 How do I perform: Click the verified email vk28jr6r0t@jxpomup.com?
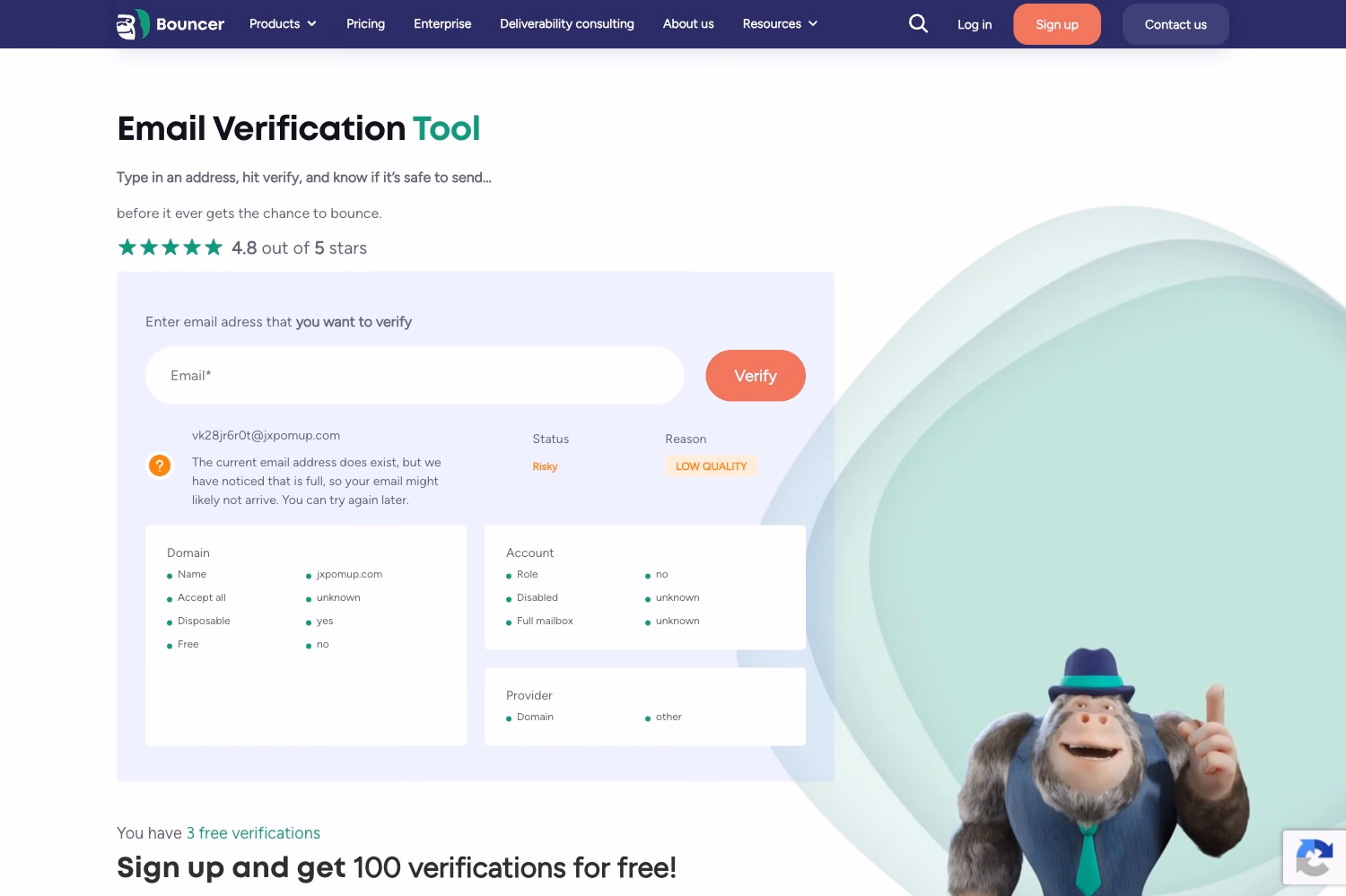(266, 436)
